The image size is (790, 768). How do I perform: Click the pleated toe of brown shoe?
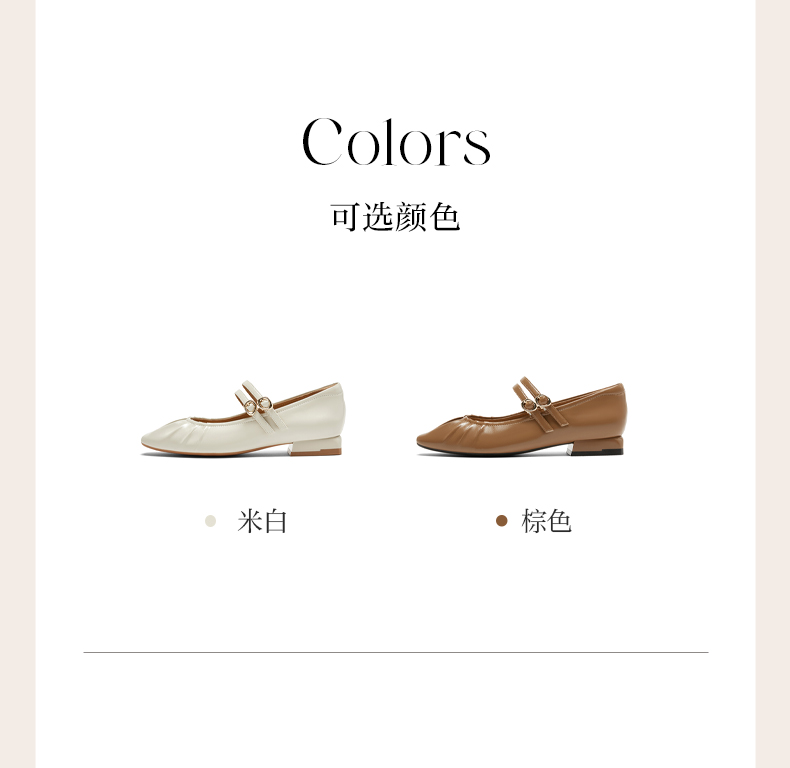point(463,433)
